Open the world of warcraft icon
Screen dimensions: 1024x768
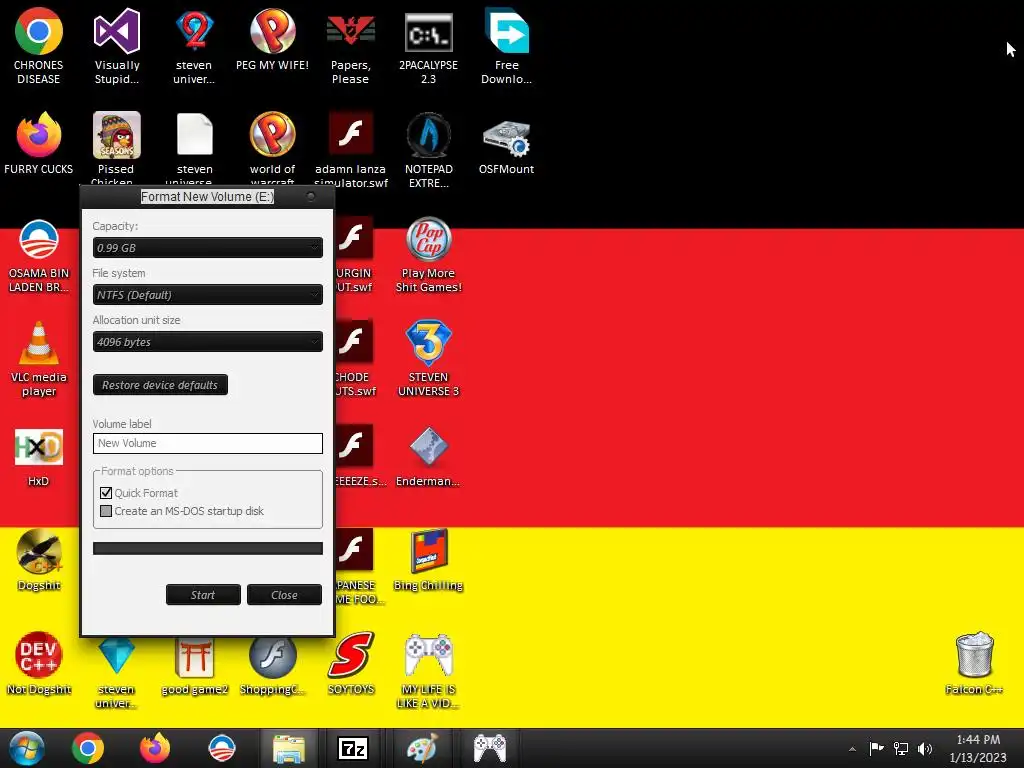coord(272,148)
